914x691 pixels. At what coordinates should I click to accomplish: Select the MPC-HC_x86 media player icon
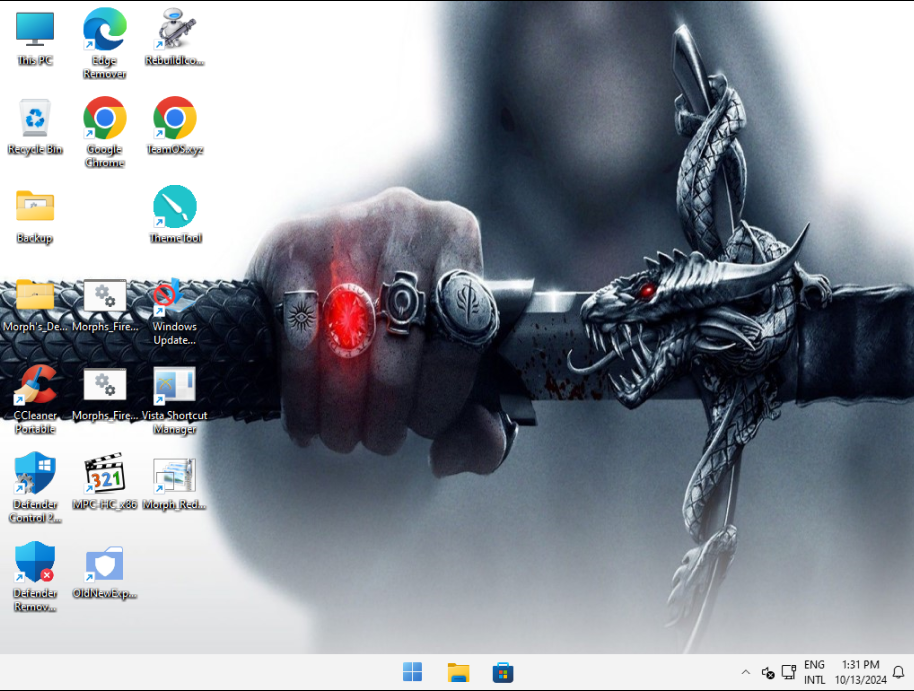(105, 481)
